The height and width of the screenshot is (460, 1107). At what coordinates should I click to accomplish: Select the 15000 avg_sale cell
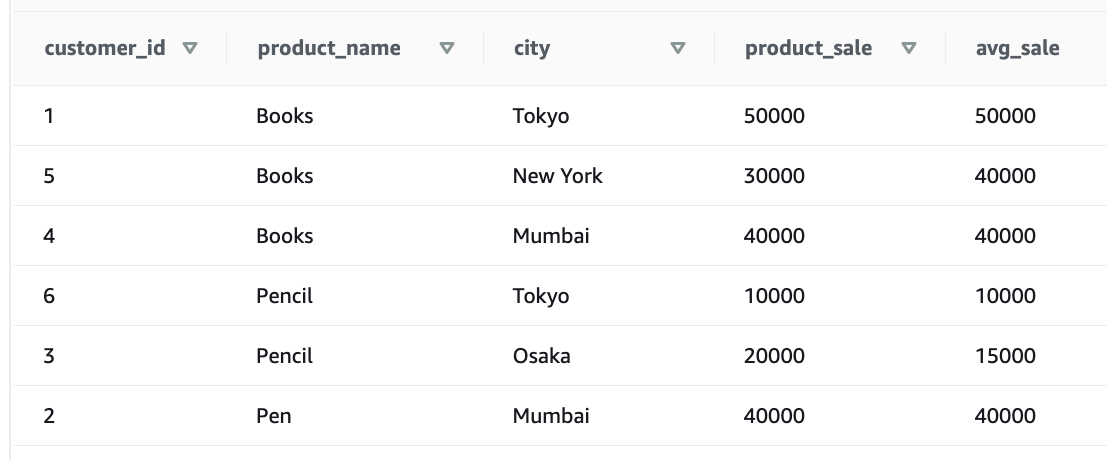click(1005, 356)
